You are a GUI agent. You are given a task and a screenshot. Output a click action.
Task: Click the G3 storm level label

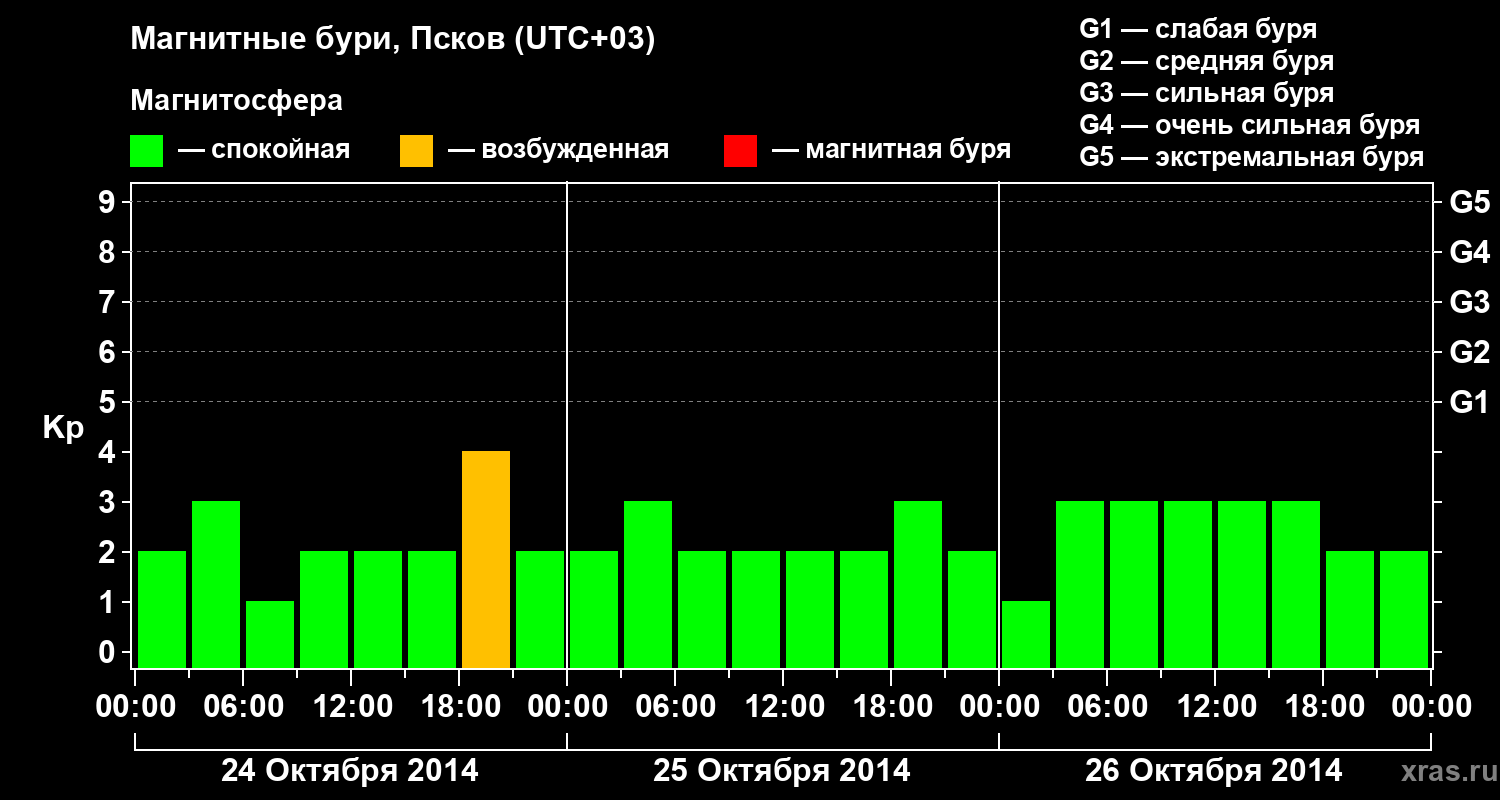point(1469,302)
